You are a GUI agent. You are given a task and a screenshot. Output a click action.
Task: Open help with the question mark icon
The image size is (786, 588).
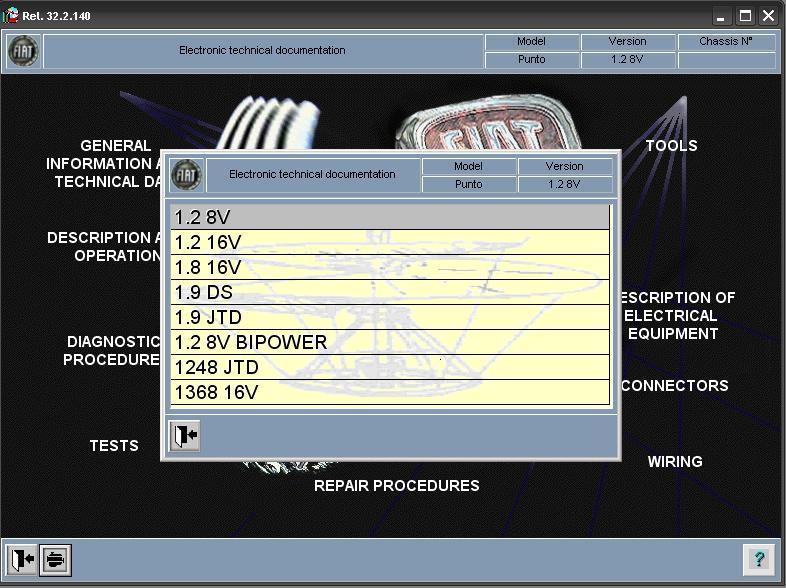(759, 559)
